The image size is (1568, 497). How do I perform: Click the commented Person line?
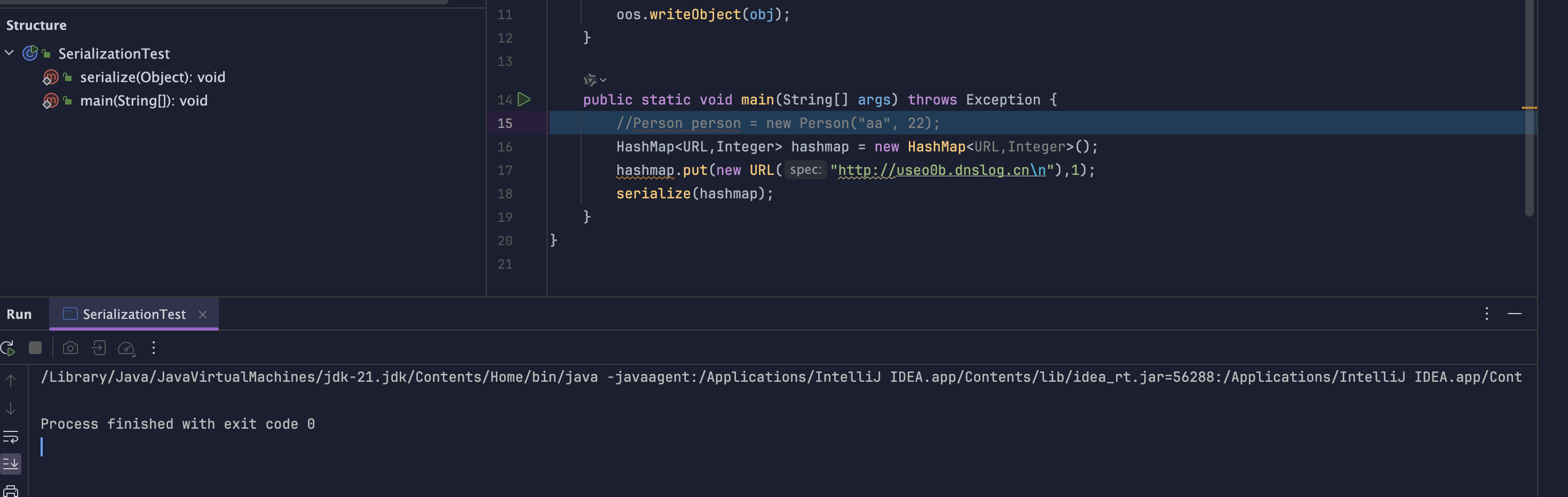tap(778, 124)
